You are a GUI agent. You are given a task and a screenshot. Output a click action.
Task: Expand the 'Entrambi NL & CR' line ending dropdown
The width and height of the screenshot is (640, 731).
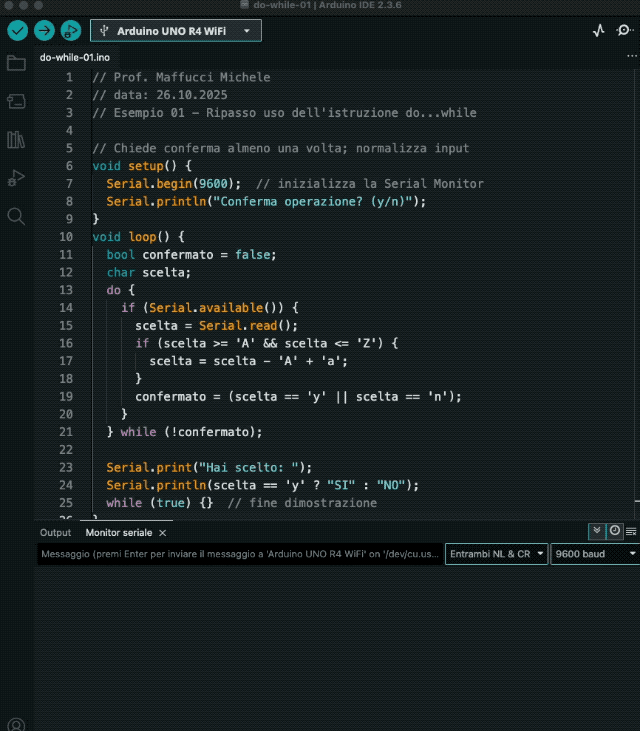497,554
